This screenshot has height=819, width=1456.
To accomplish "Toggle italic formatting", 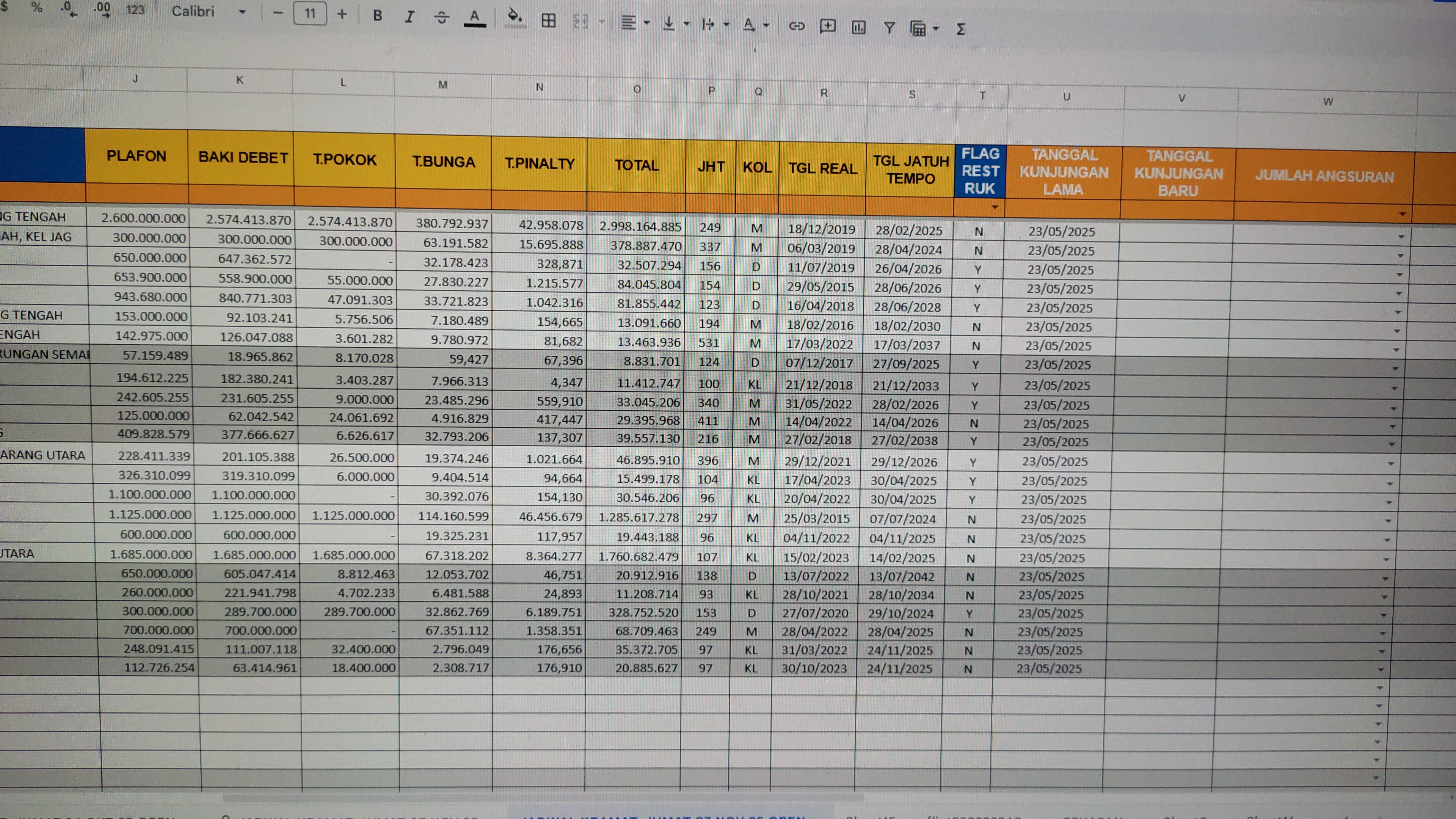I will (409, 17).
